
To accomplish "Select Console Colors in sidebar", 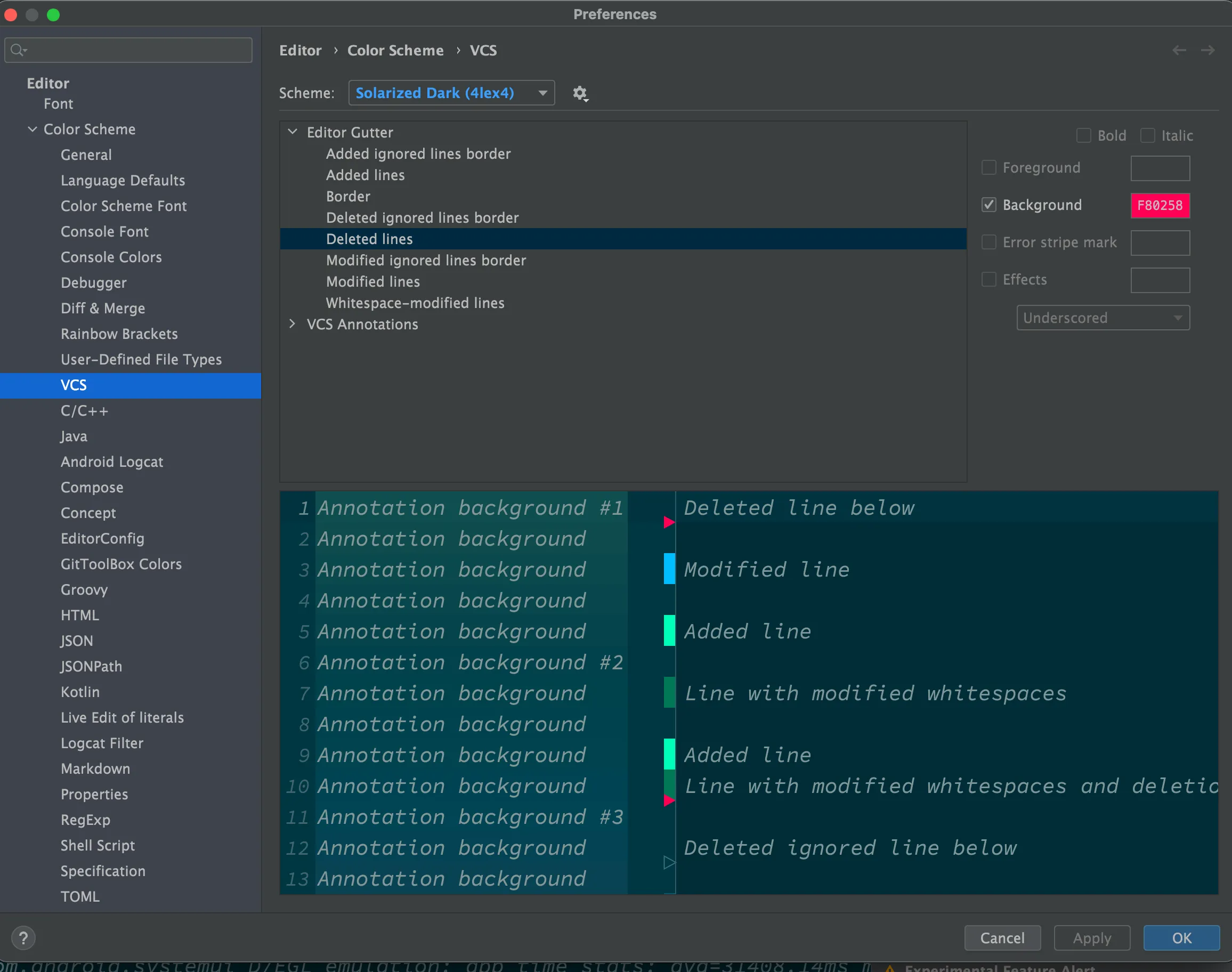I will click(x=111, y=257).
